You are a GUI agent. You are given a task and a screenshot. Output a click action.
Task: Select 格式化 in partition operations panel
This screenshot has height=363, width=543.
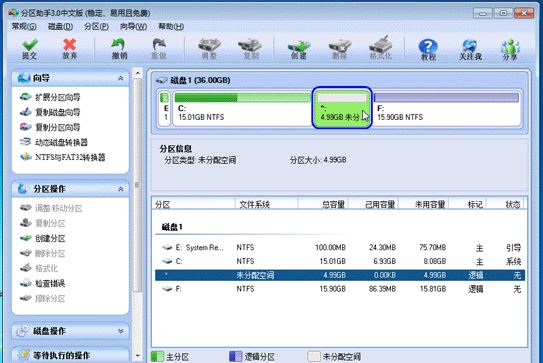(x=39, y=268)
